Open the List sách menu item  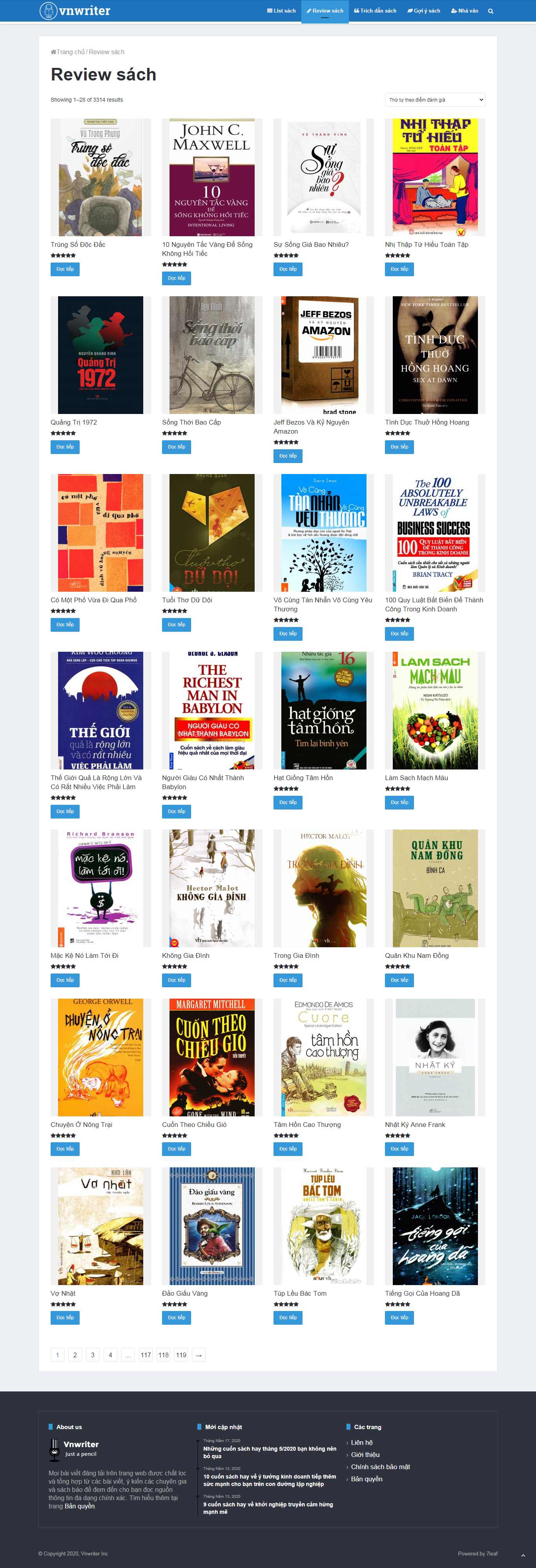pos(281,11)
